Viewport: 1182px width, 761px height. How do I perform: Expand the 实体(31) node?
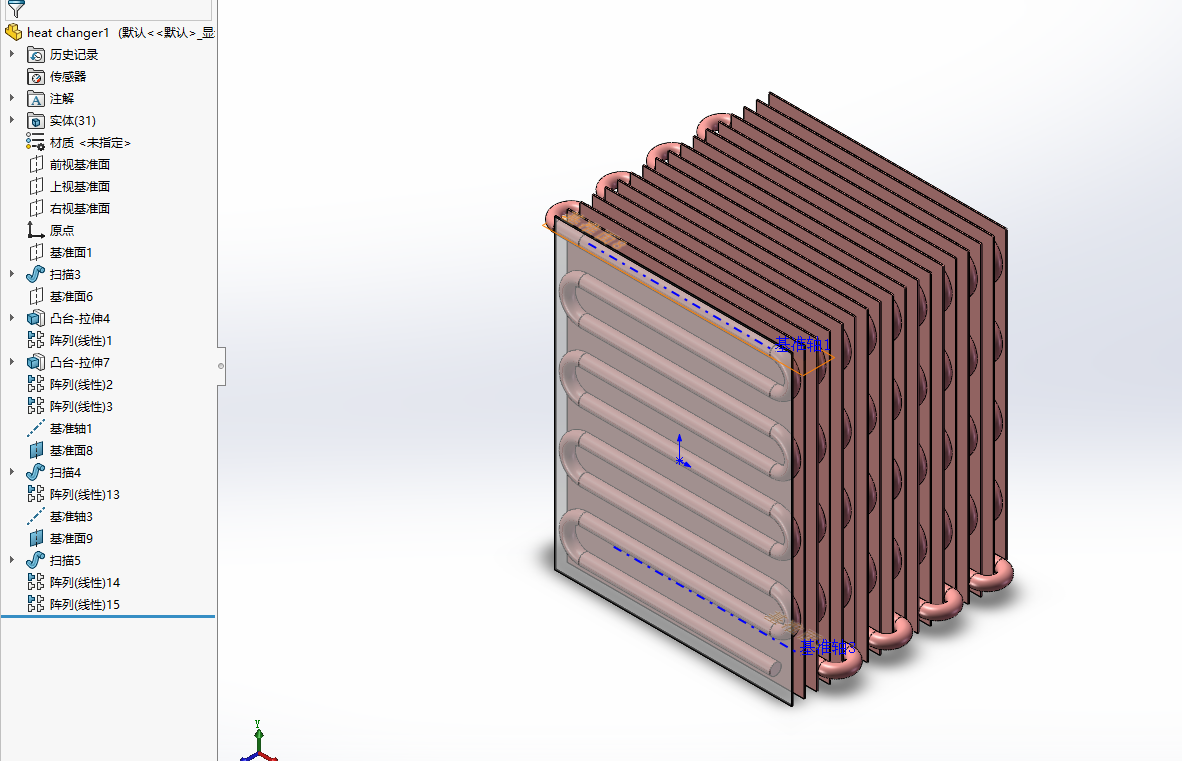point(12,120)
